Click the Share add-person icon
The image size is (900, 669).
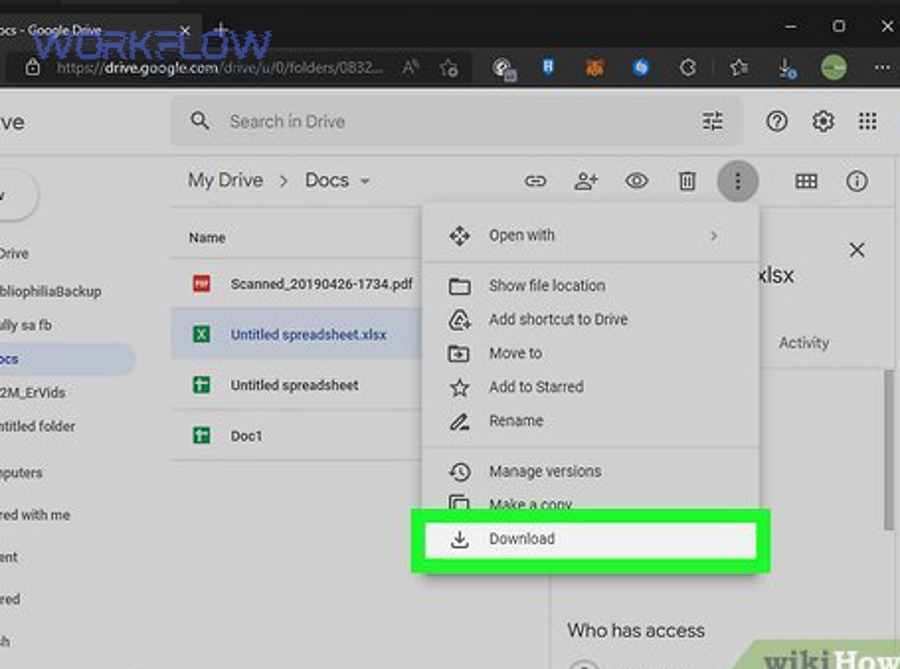(x=586, y=181)
